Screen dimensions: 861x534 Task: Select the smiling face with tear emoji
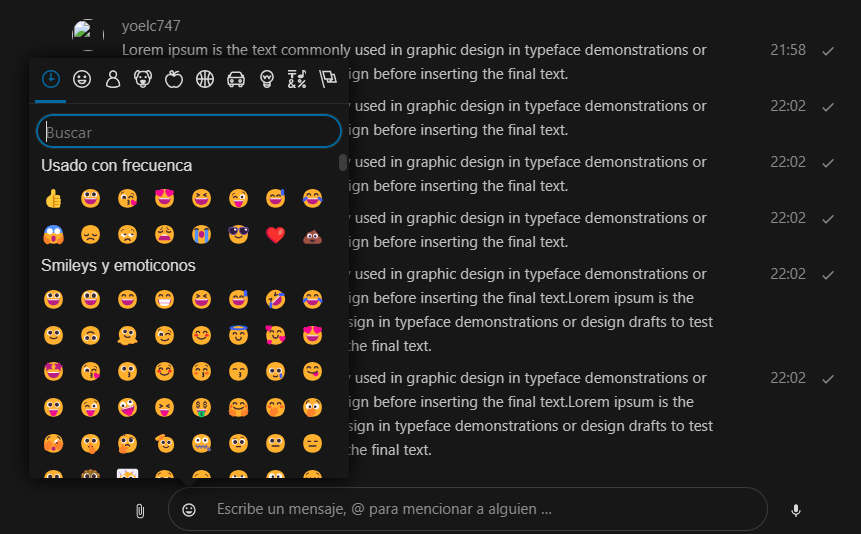pyautogui.click(x=275, y=372)
